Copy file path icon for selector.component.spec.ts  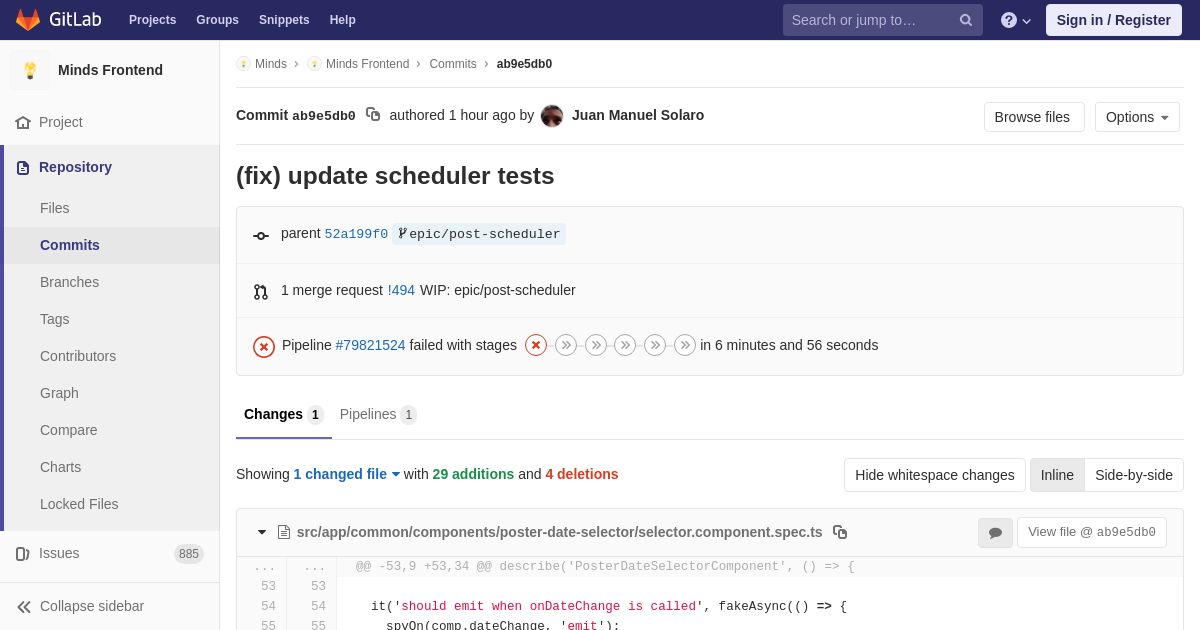tap(840, 532)
